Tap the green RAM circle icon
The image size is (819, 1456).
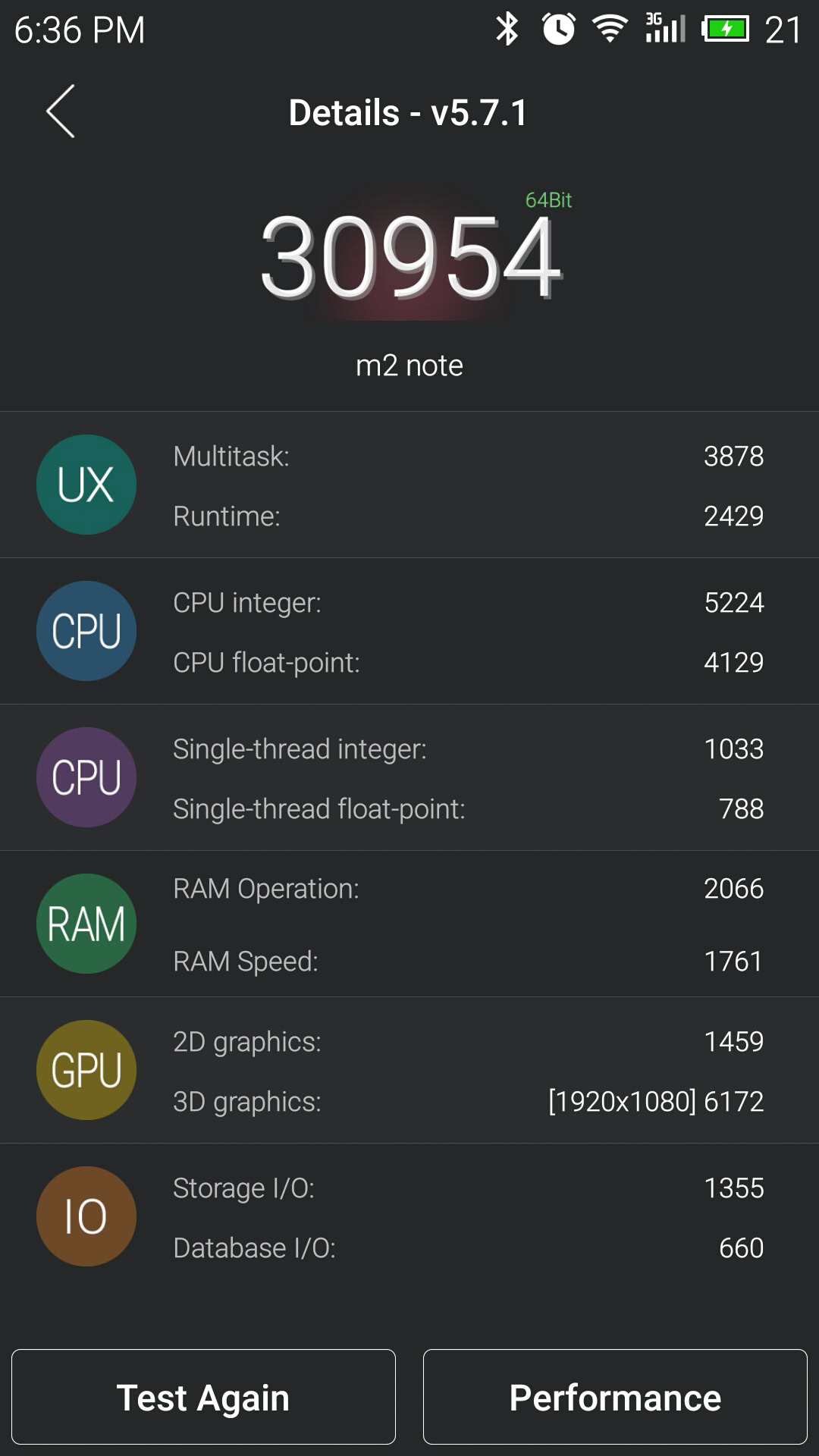[x=86, y=924]
